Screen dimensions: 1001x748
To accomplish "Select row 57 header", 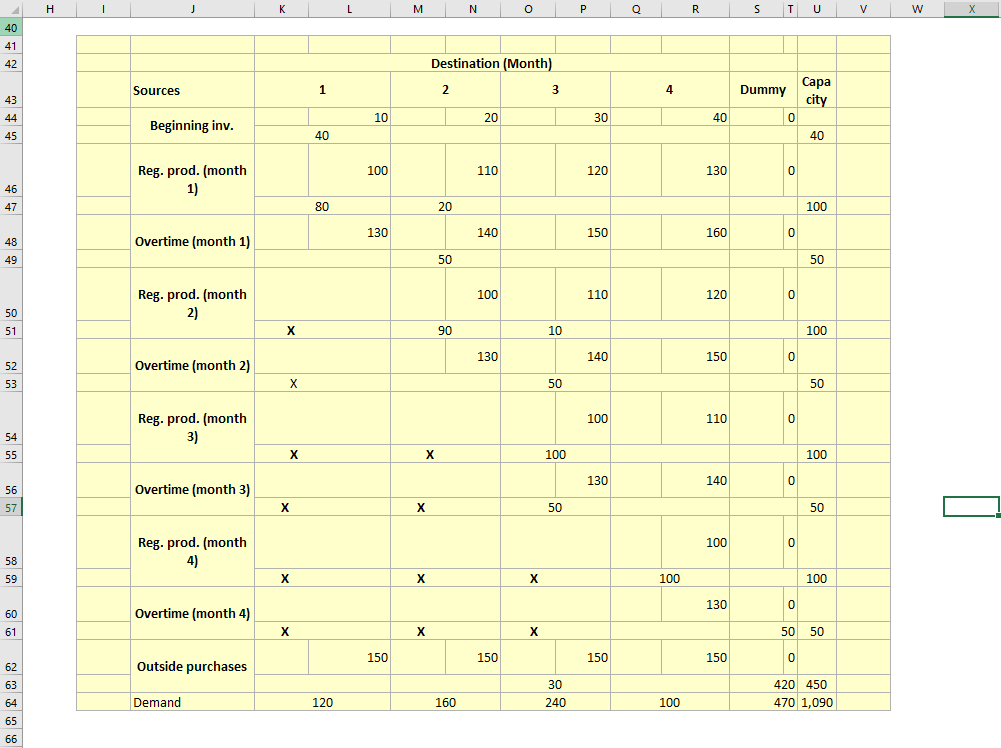I will [11, 507].
